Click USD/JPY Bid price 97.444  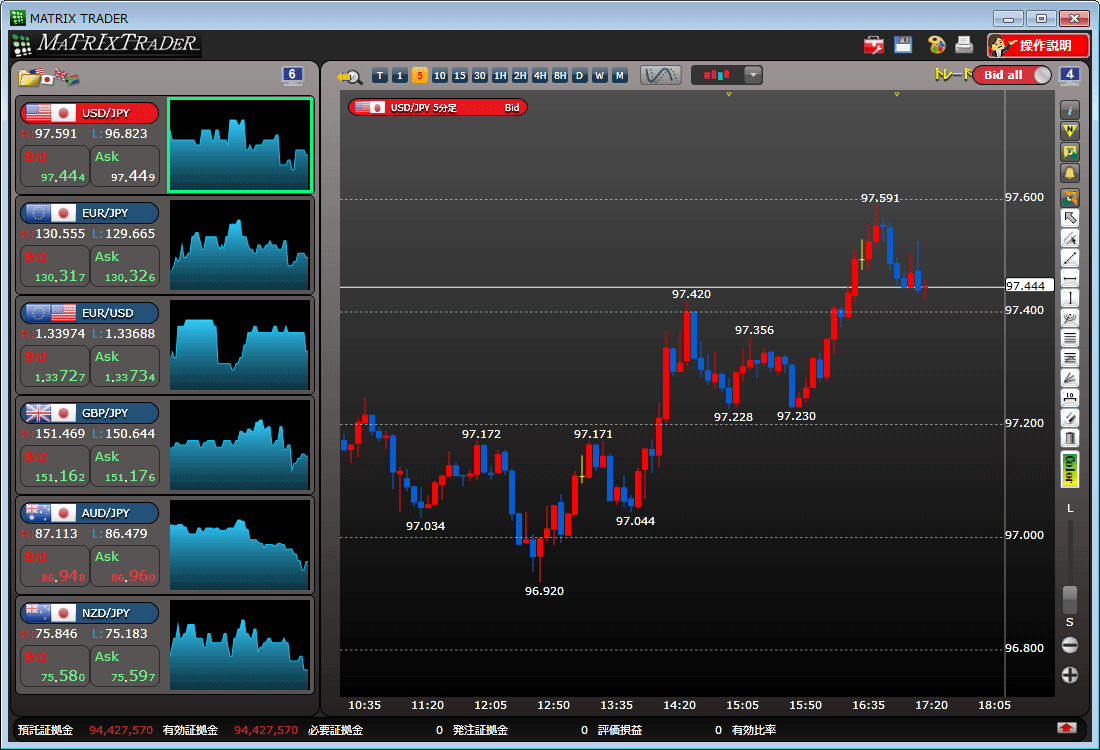click(x=55, y=166)
